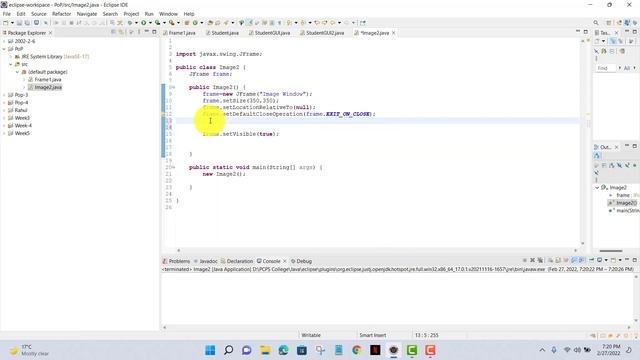640x360 pixels.
Task: Expand the 2002-2-6 project
Action: [x=4, y=41]
